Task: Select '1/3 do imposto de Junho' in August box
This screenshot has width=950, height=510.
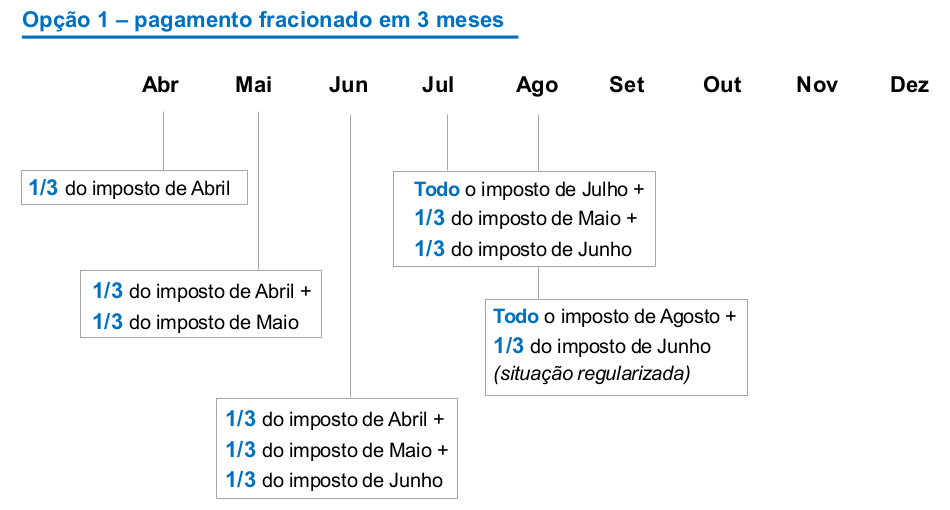Action: tap(602, 346)
